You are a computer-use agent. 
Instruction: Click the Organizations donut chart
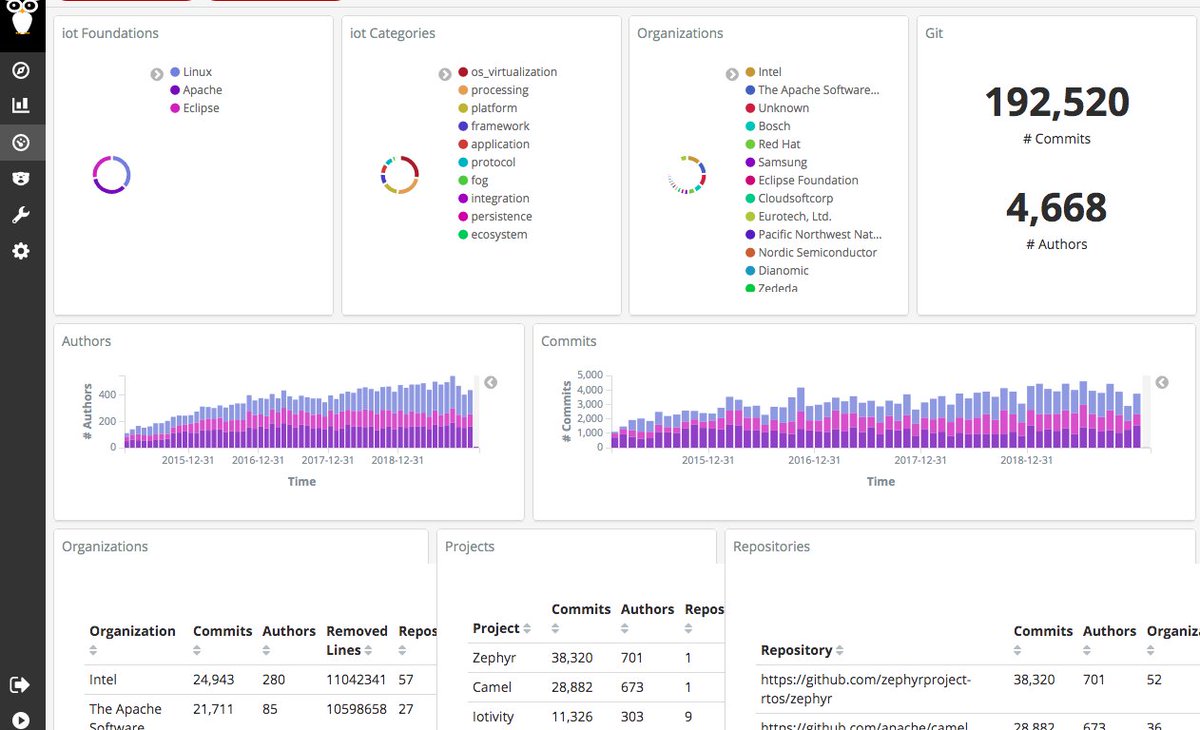click(687, 175)
